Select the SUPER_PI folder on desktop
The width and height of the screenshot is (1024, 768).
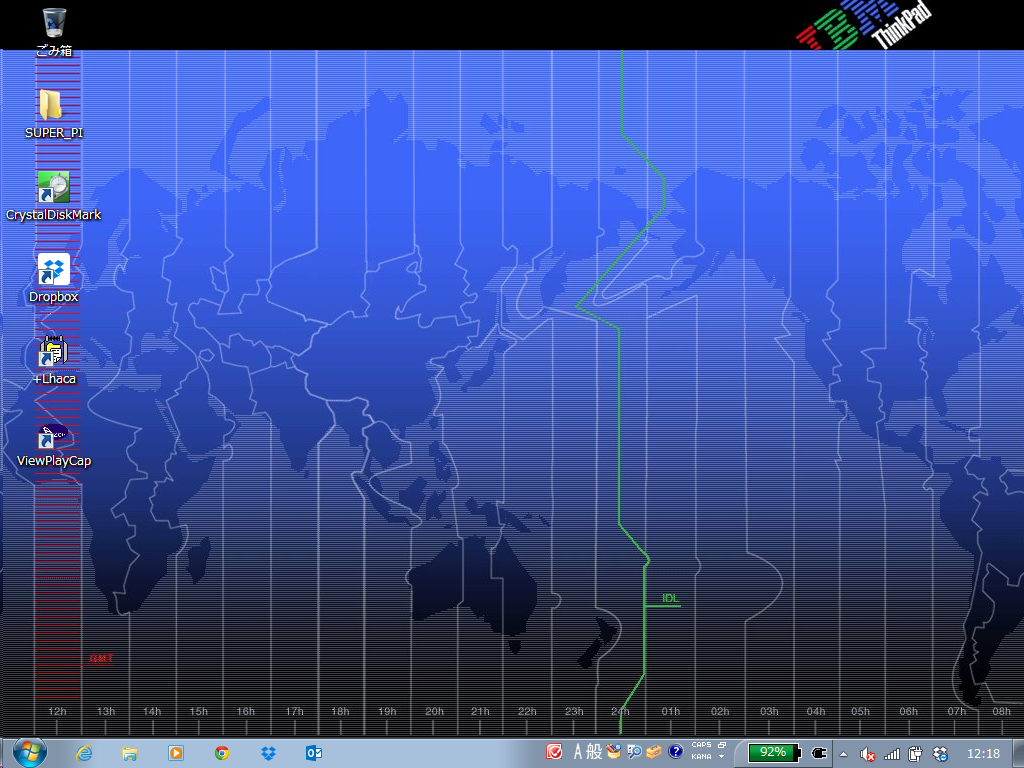point(54,114)
